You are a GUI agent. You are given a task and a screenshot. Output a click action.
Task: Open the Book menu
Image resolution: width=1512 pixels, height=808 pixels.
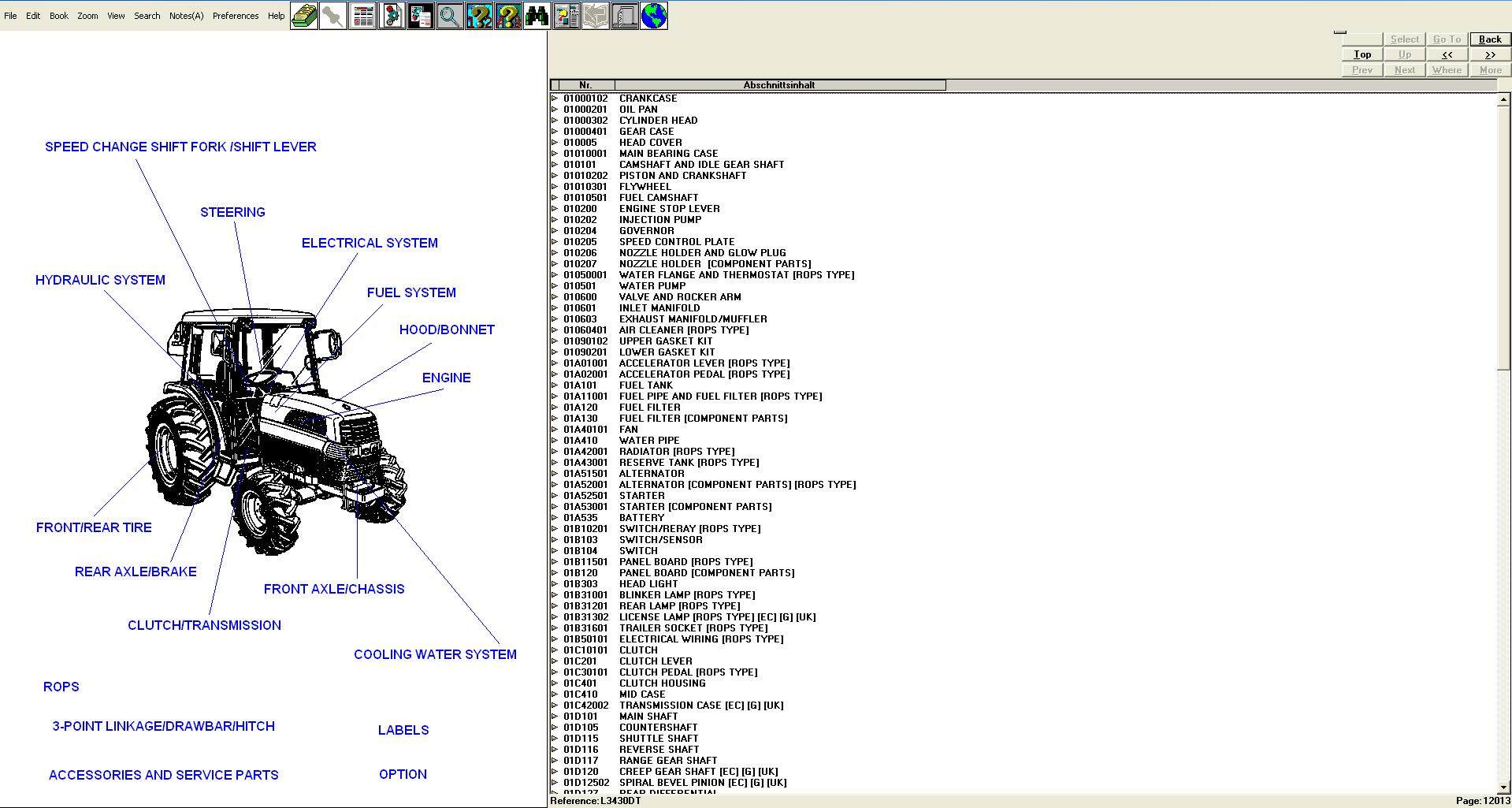pos(58,15)
